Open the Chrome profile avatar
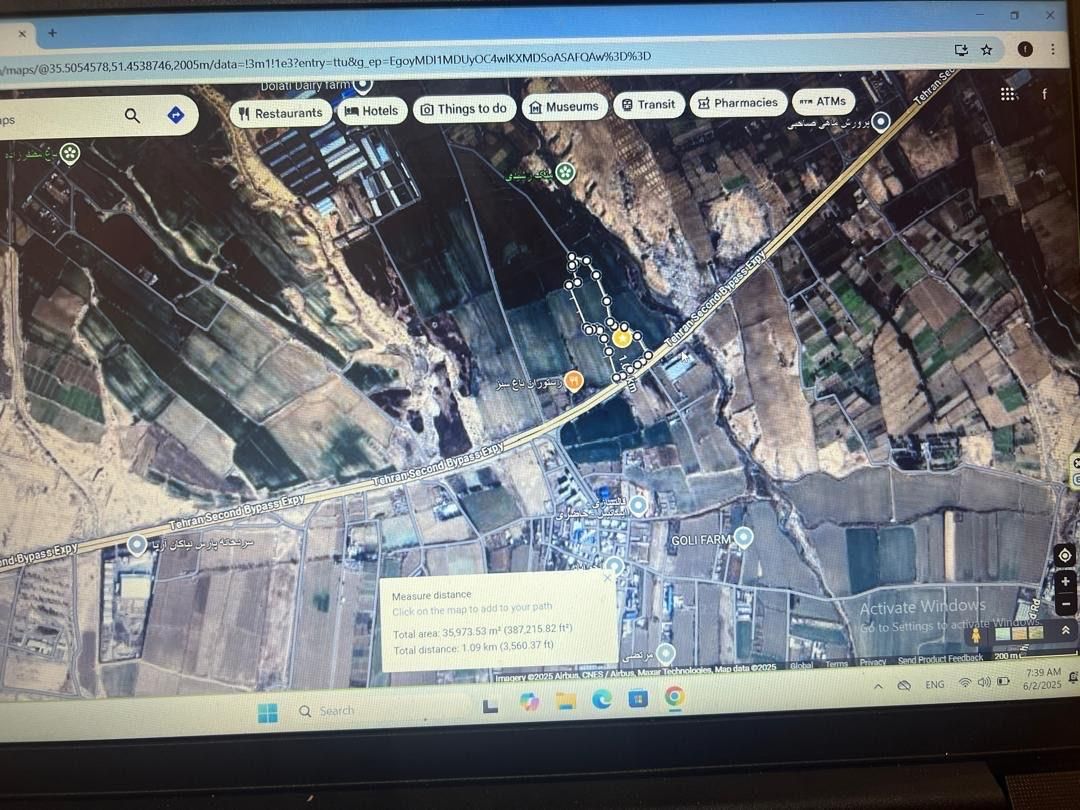The image size is (1080, 810). point(1025,49)
